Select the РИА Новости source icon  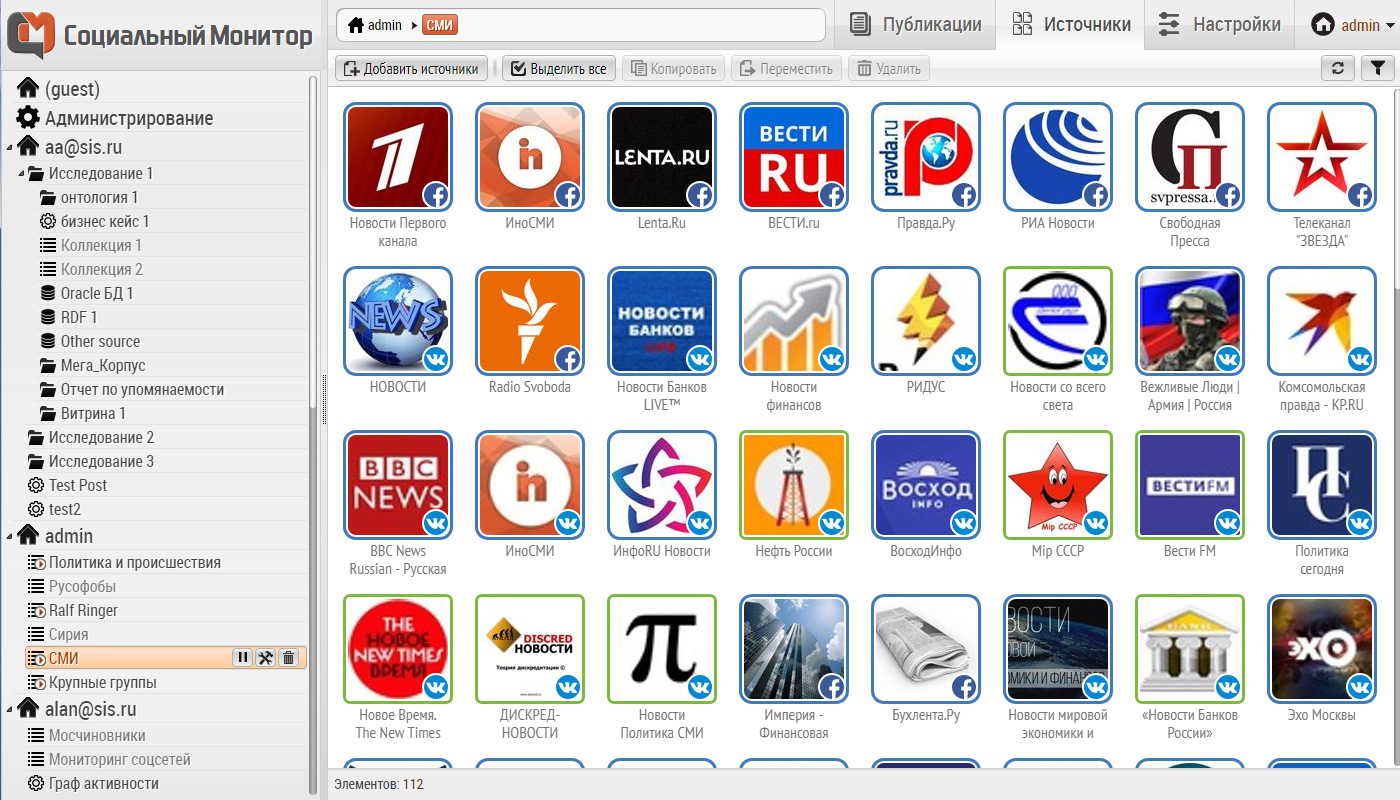(1058, 158)
